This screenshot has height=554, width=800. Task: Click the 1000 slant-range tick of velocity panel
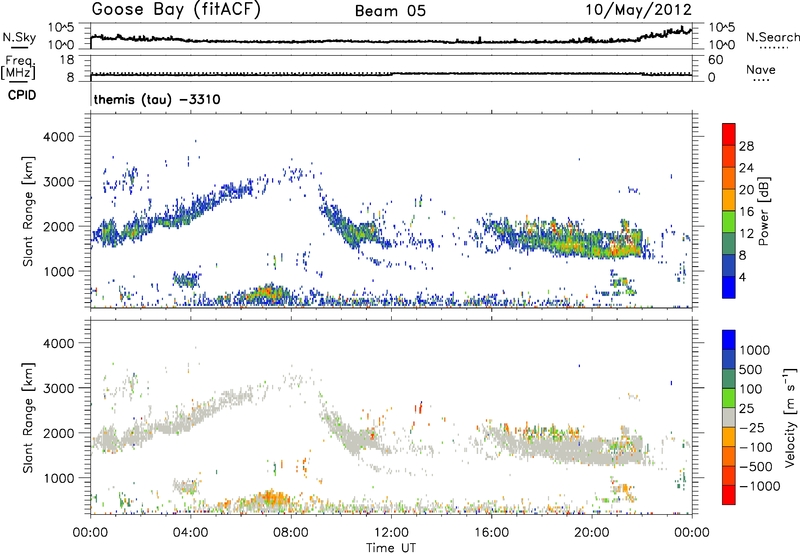point(59,478)
